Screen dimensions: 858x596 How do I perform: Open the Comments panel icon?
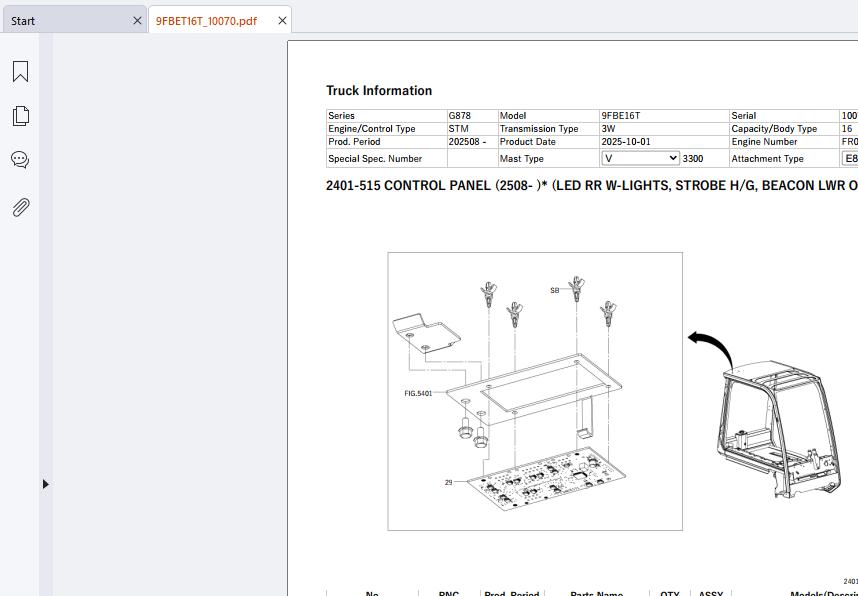click(20, 160)
